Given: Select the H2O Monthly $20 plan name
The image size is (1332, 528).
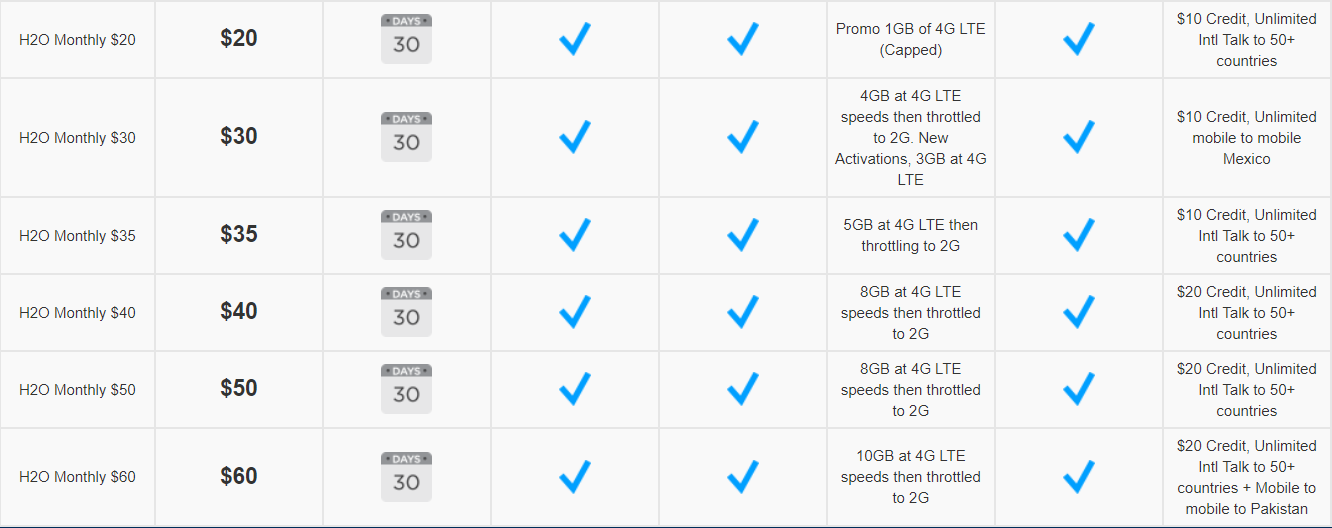Looking at the screenshot, I should [x=77, y=40].
